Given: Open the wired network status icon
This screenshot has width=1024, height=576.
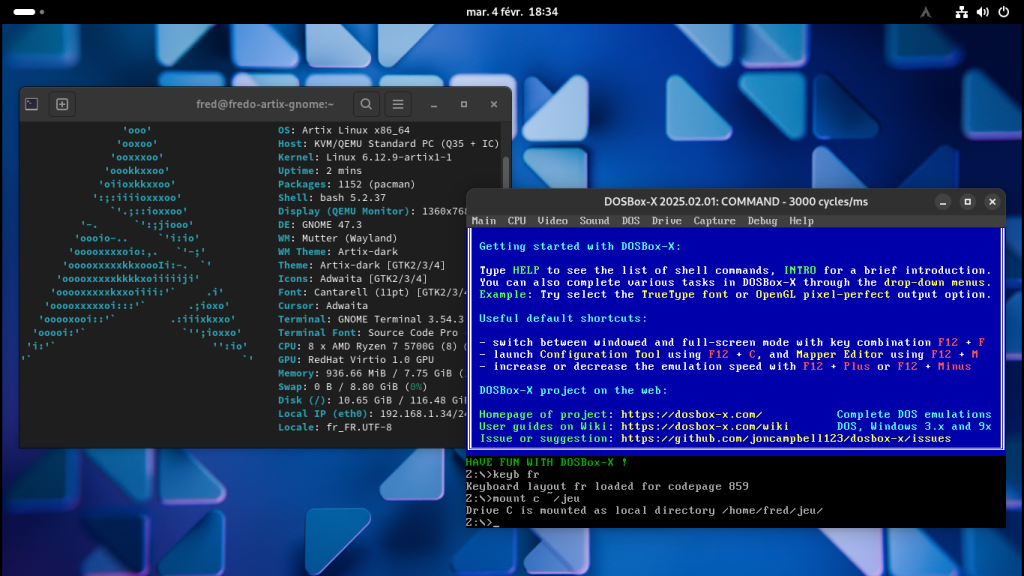Looking at the screenshot, I should coord(962,12).
